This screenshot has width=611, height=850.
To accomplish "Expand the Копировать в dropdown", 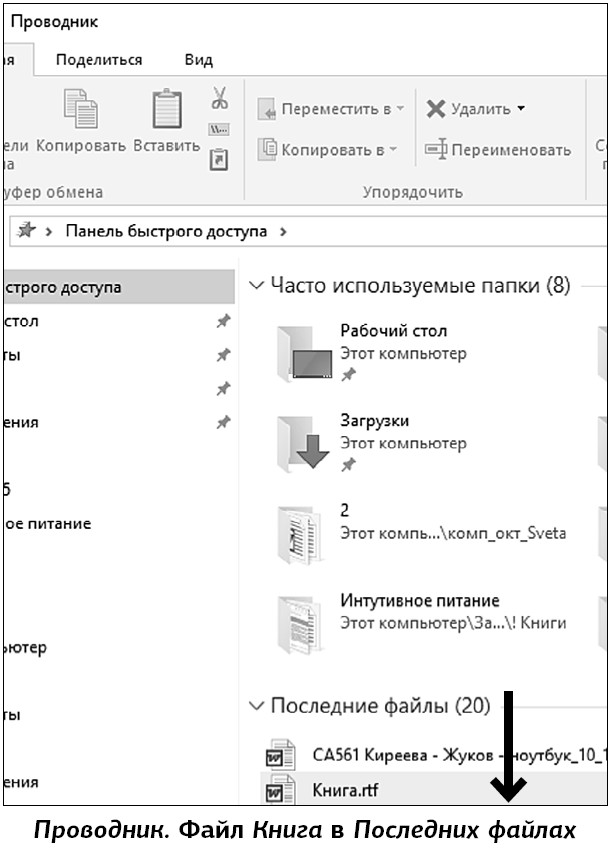I will [x=329, y=150].
